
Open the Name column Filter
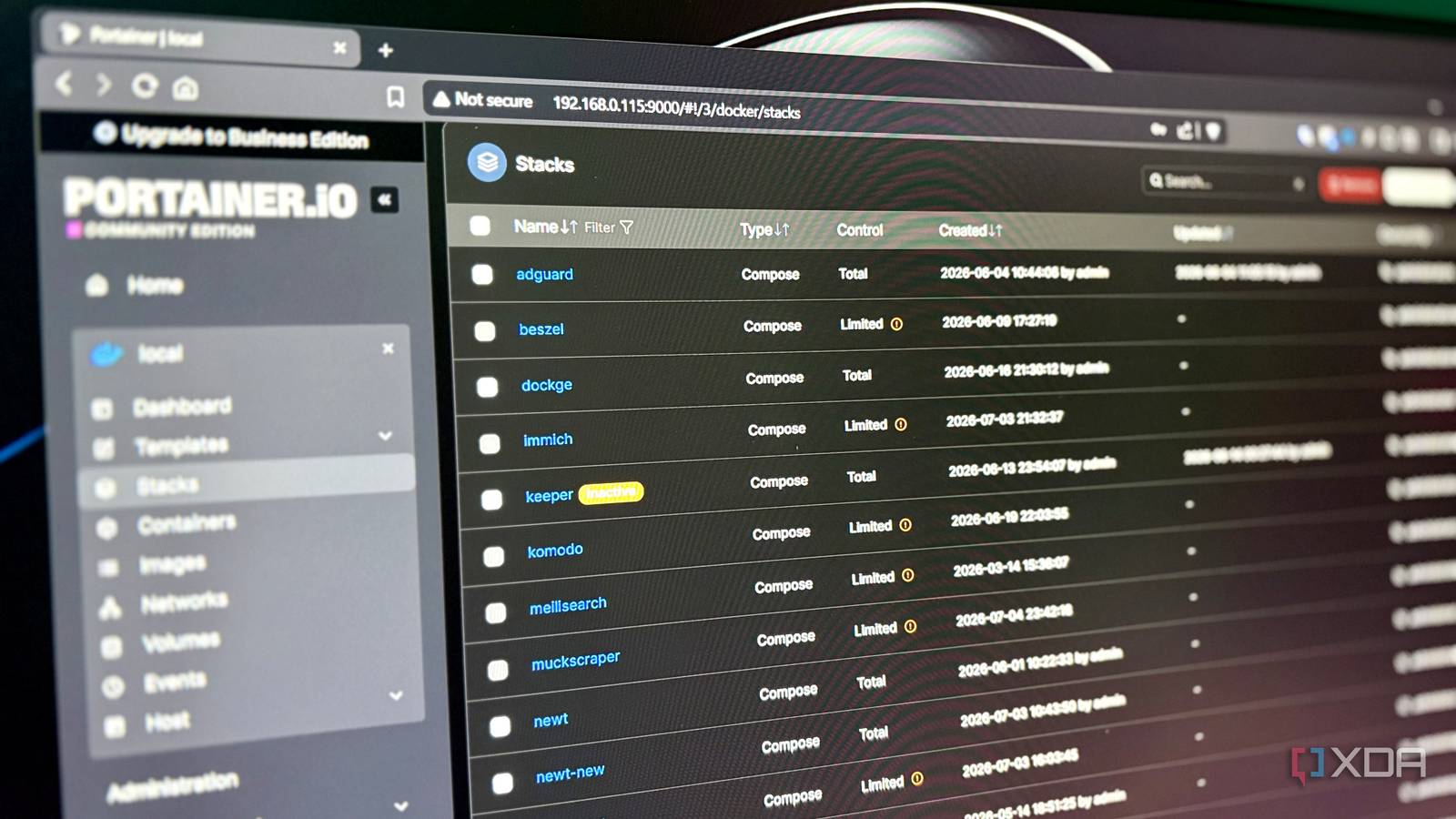(x=609, y=227)
